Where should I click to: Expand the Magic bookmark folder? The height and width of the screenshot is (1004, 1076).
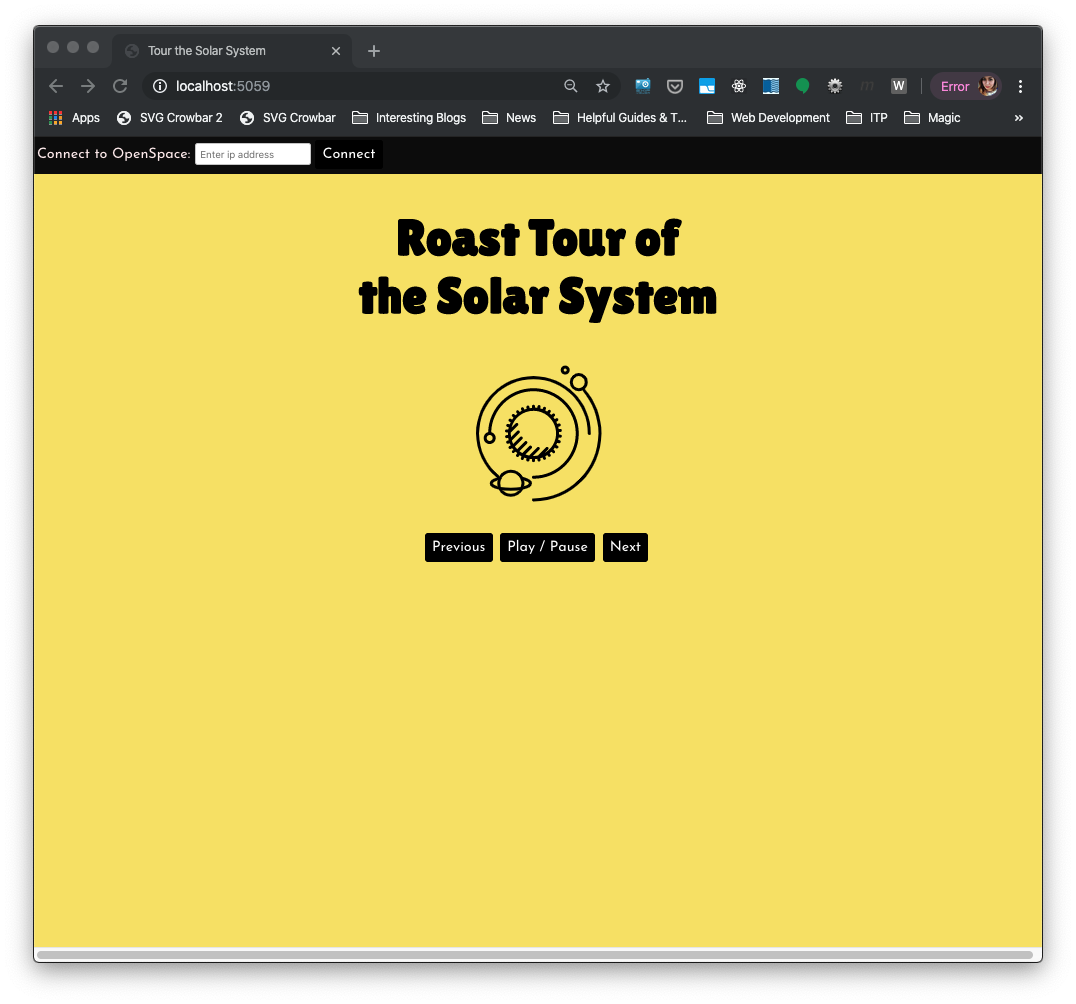coord(932,118)
